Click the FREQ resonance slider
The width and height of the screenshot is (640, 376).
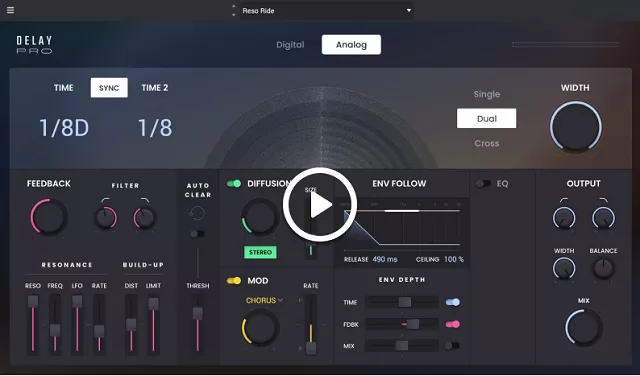click(x=55, y=325)
